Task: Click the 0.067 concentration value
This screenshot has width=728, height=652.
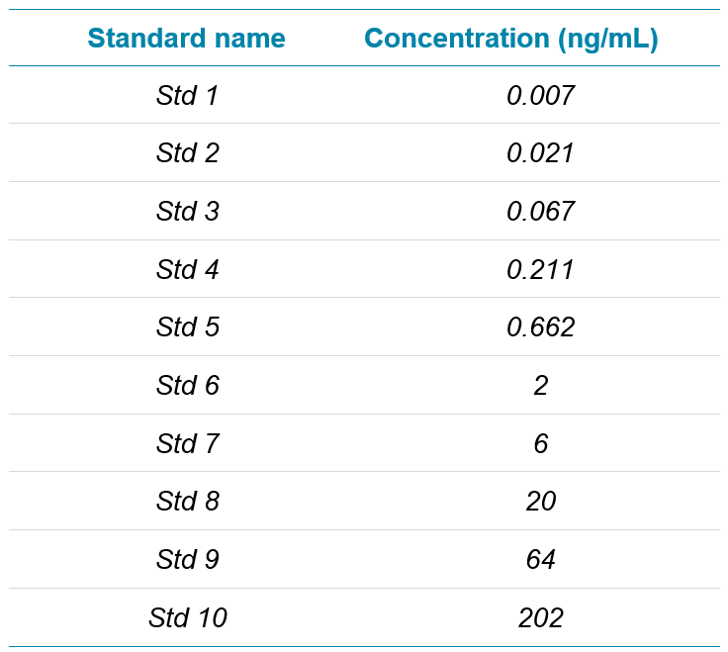Action: pos(540,211)
